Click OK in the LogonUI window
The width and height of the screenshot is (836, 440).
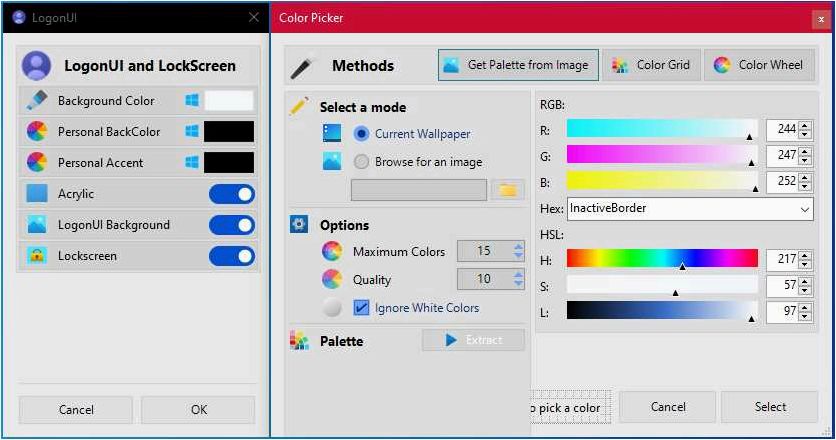pos(198,410)
